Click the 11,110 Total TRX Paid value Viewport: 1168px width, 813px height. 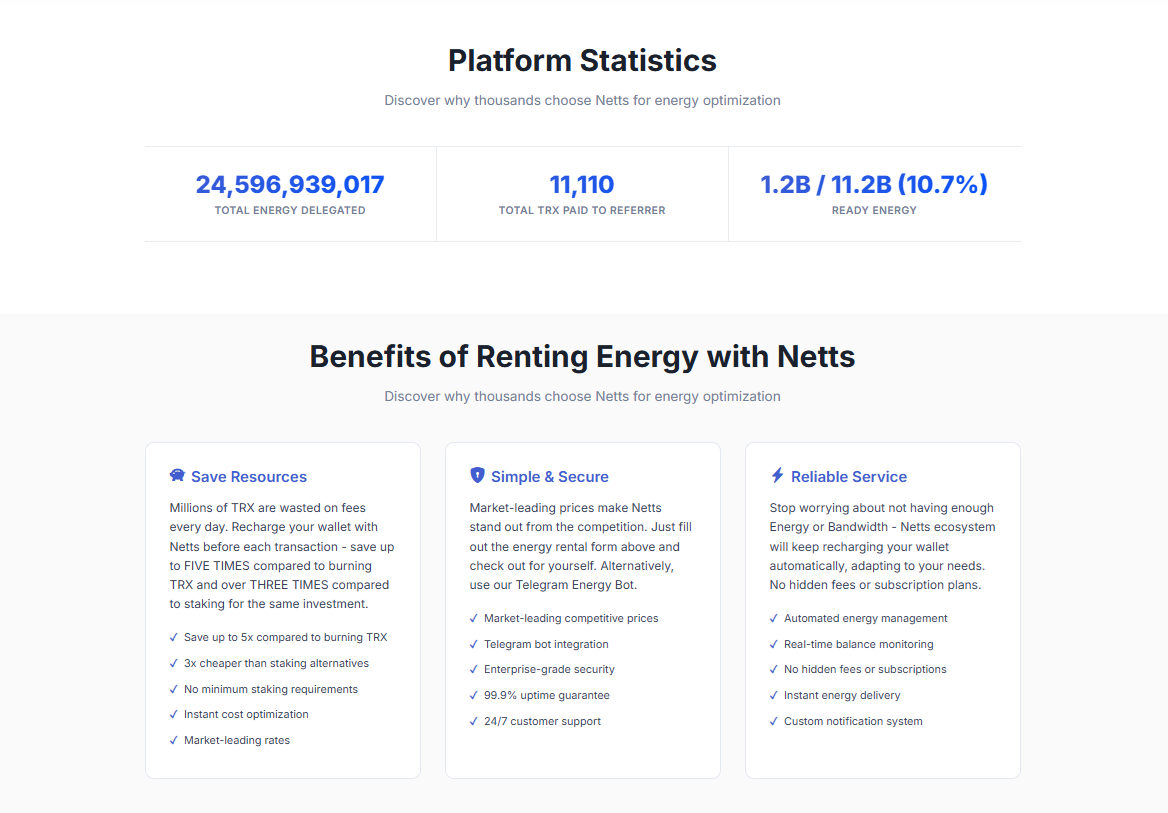(x=582, y=185)
